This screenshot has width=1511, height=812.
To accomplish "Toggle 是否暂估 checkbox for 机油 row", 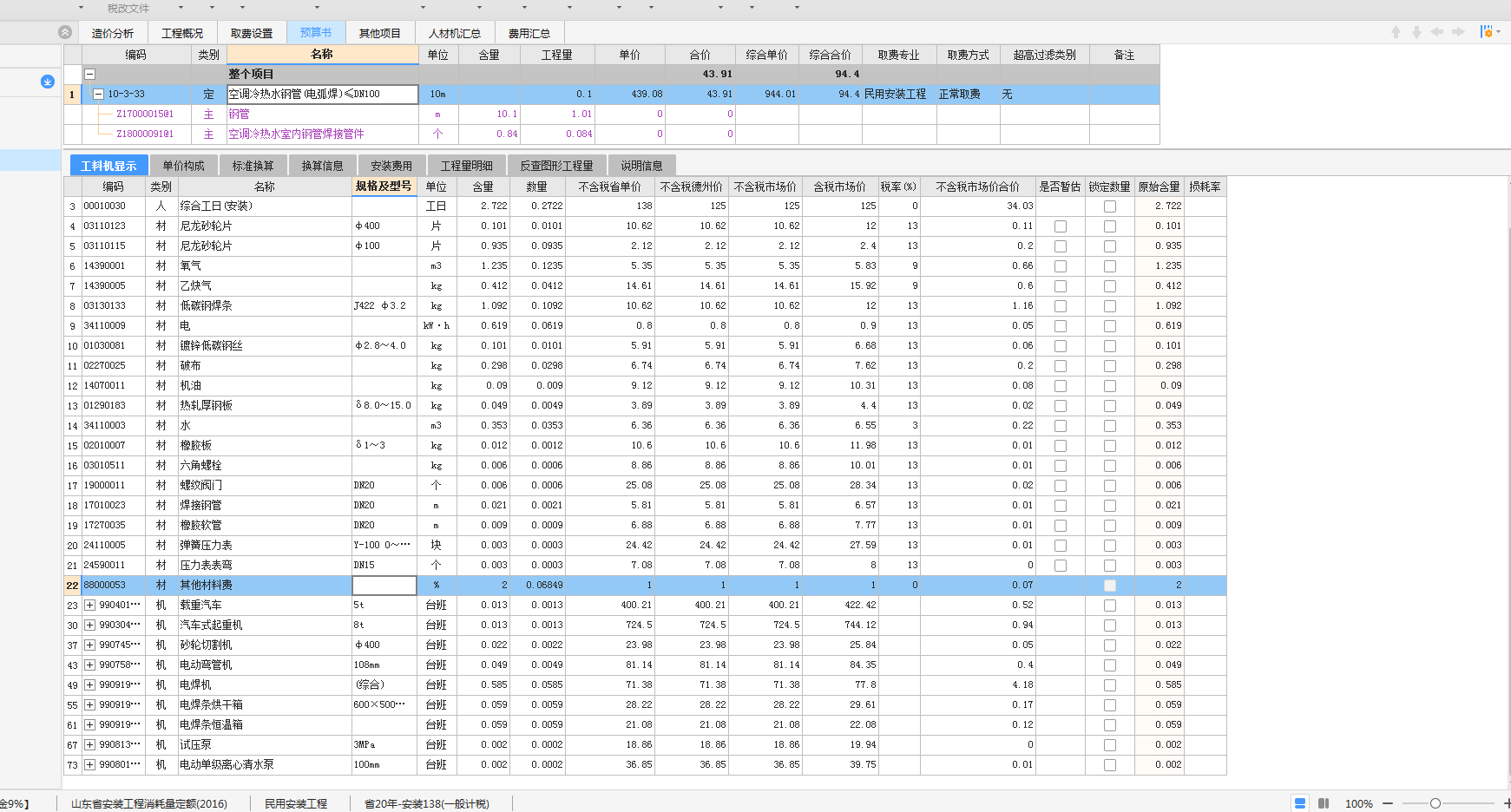I will pyautogui.click(x=1060, y=386).
